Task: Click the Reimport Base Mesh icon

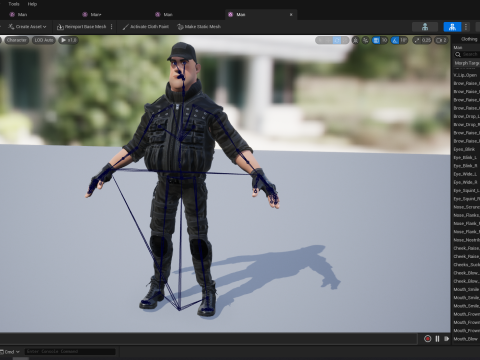Action: click(x=60, y=27)
